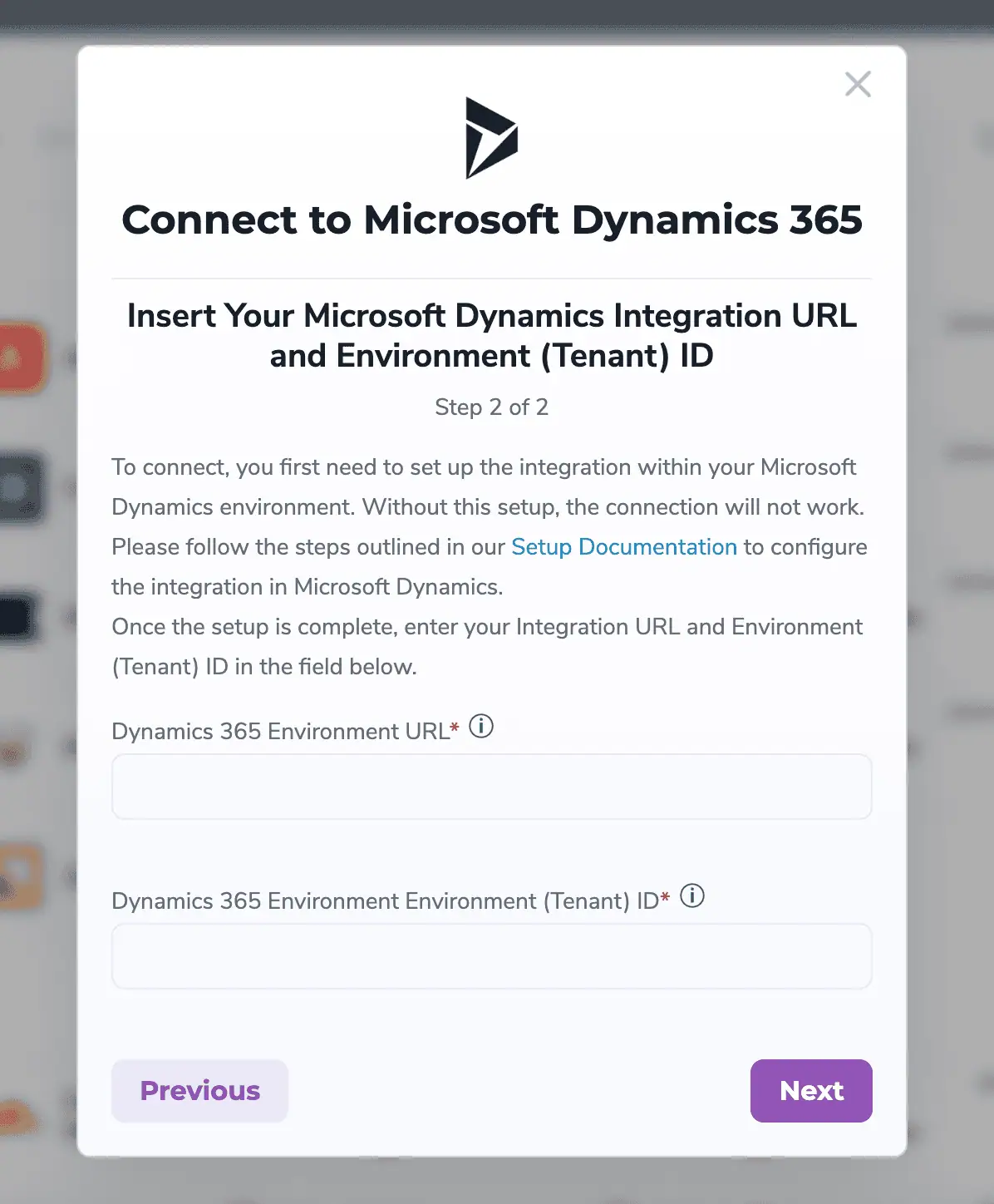This screenshot has width=994, height=1204.
Task: Click the Step 2 of 2 indicator
Action: point(492,407)
